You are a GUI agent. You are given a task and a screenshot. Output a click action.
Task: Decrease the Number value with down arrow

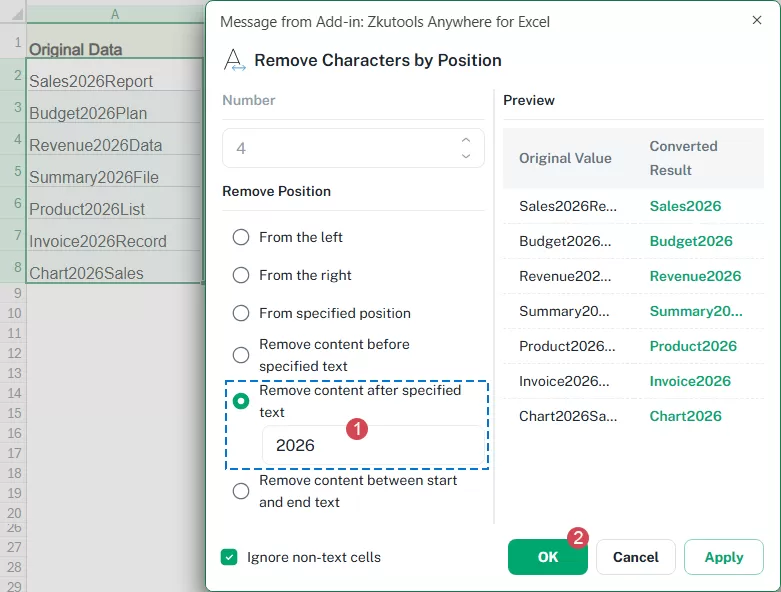[x=466, y=156]
